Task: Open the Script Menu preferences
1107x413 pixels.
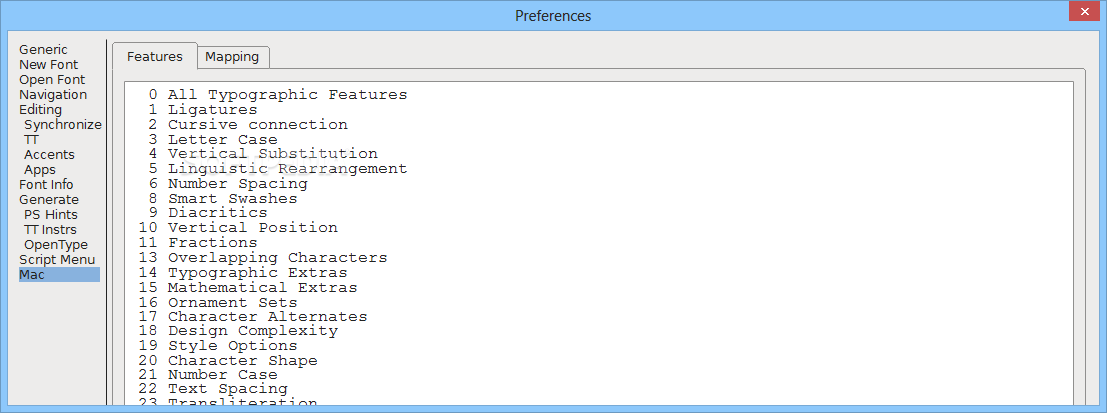Action: coord(57,260)
